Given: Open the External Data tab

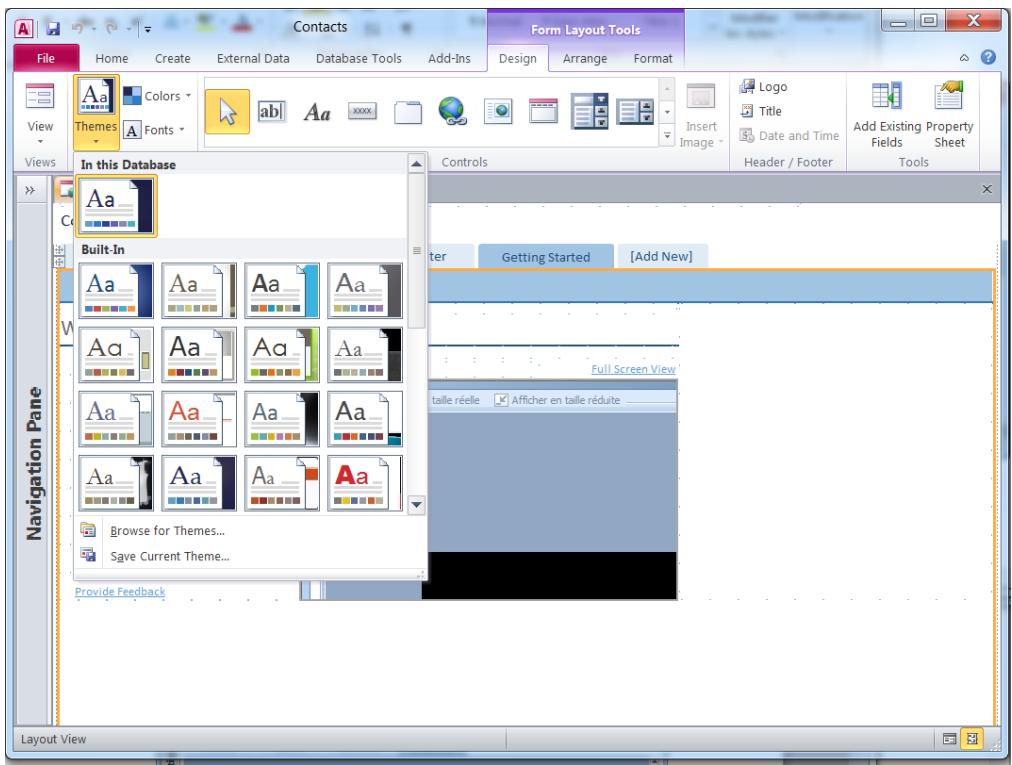Looking at the screenshot, I should 253,58.
